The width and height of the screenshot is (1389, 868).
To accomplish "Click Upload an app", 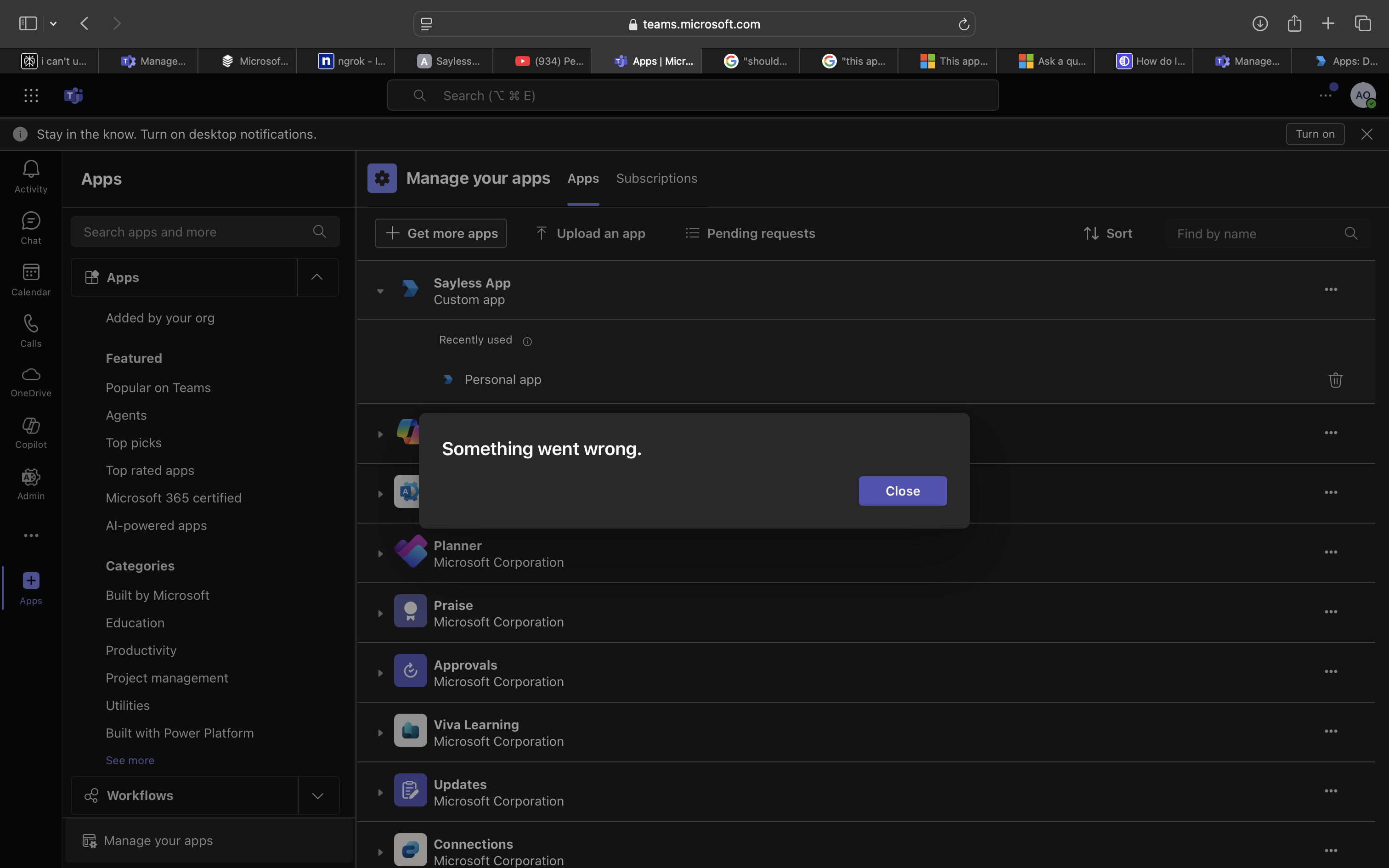I will click(591, 233).
